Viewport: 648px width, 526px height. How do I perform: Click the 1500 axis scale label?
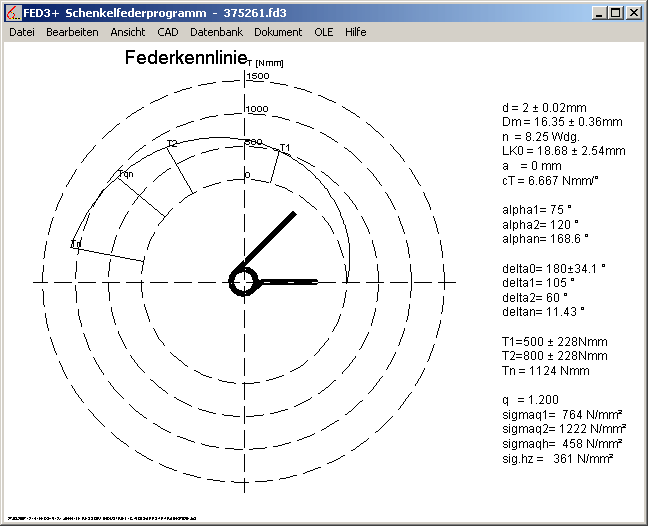(258, 76)
